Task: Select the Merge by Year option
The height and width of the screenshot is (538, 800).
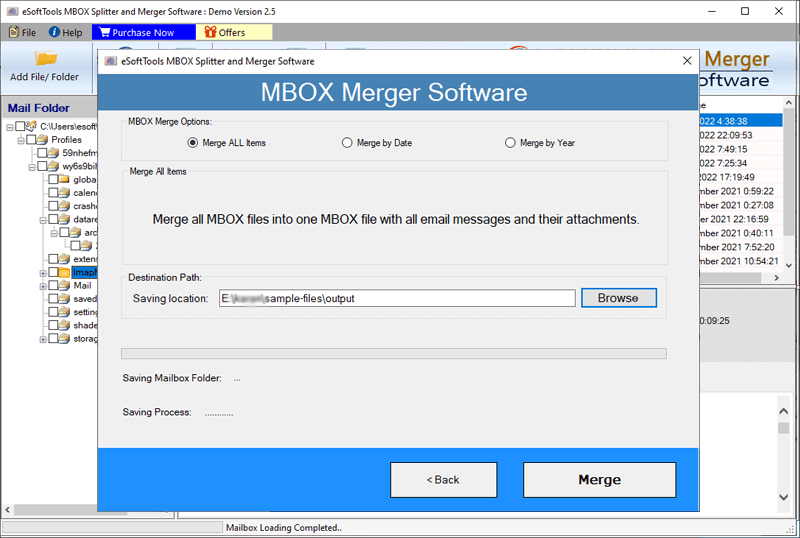Action: pos(510,143)
